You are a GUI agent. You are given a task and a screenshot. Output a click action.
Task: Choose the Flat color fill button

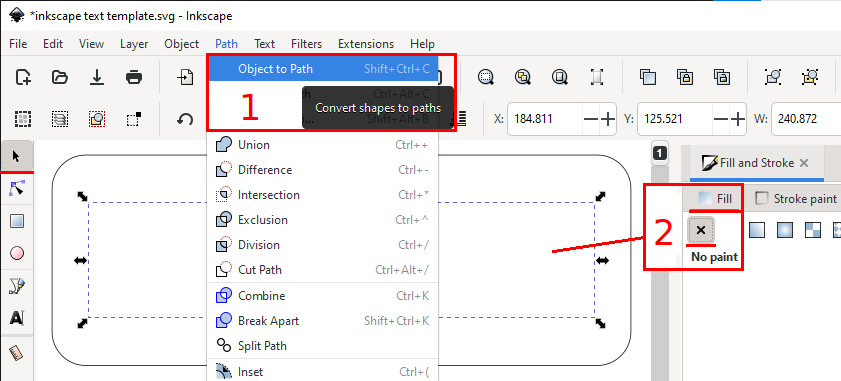[x=756, y=230]
